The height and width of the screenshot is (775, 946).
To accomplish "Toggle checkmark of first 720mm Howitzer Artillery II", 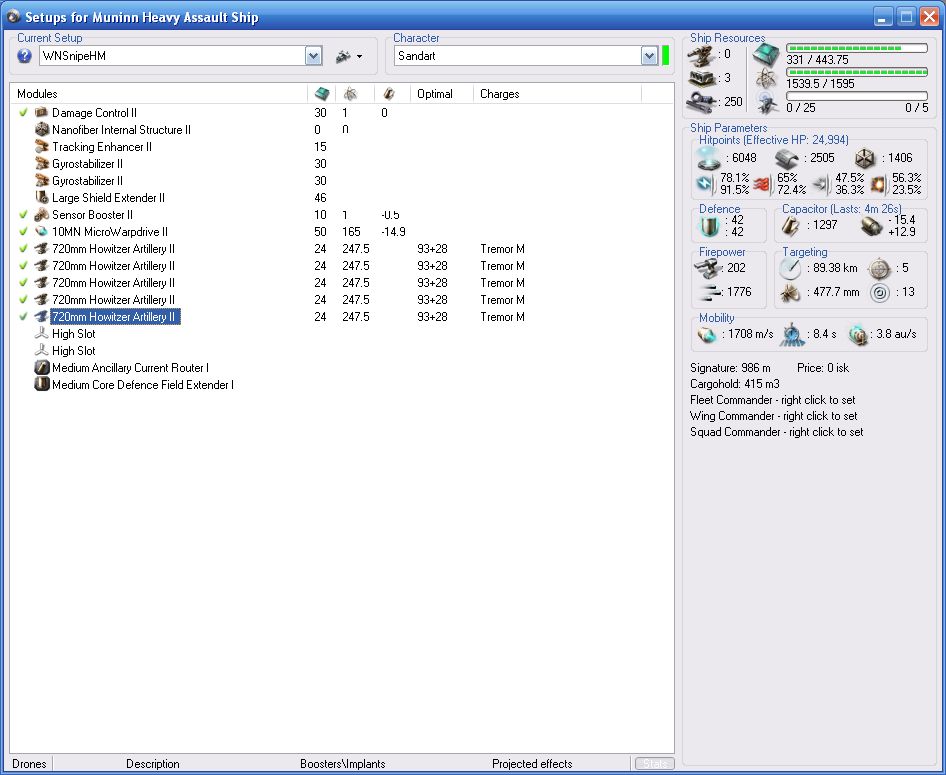I will pos(24,248).
